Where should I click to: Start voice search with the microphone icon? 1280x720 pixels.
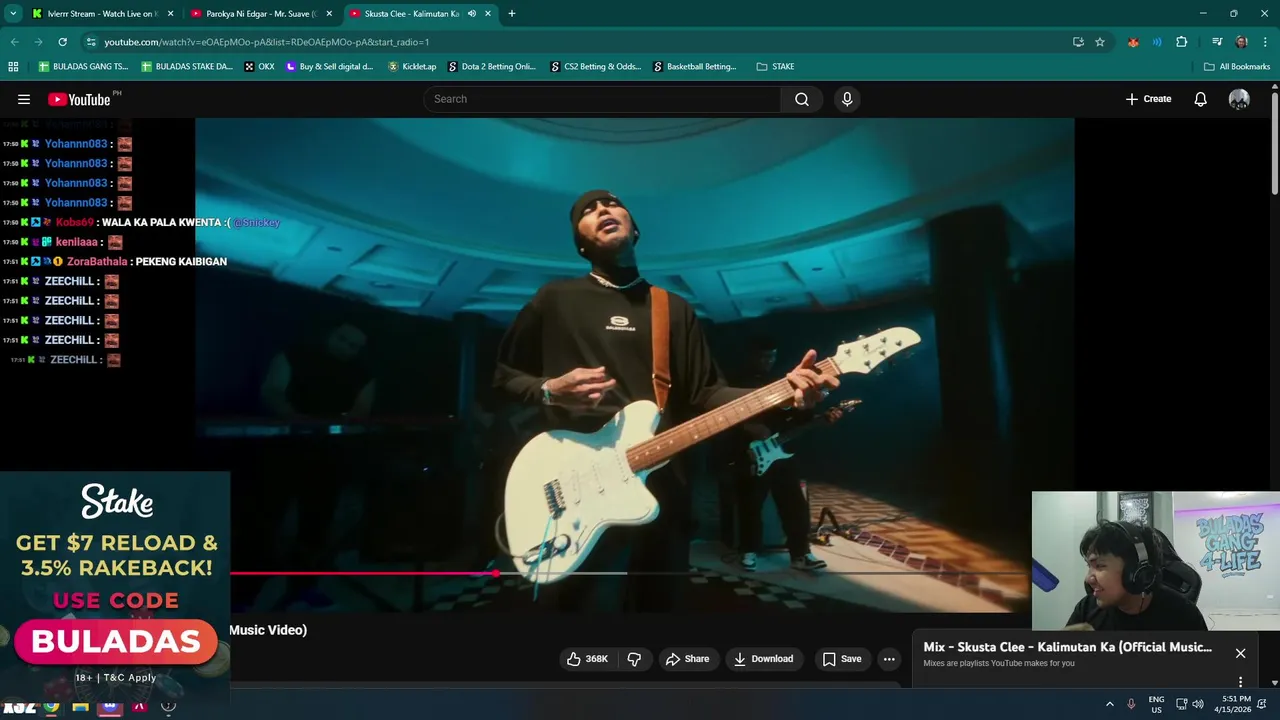pyautogui.click(x=847, y=99)
